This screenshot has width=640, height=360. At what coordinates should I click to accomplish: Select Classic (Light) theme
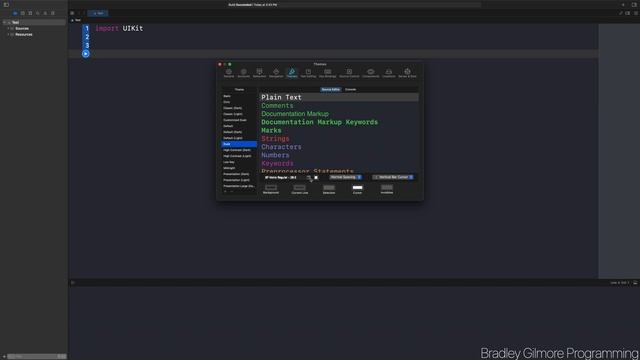[239, 114]
